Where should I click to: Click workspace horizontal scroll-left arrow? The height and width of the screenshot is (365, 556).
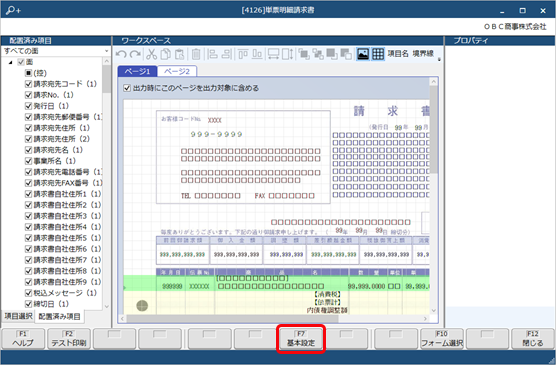(122, 319)
